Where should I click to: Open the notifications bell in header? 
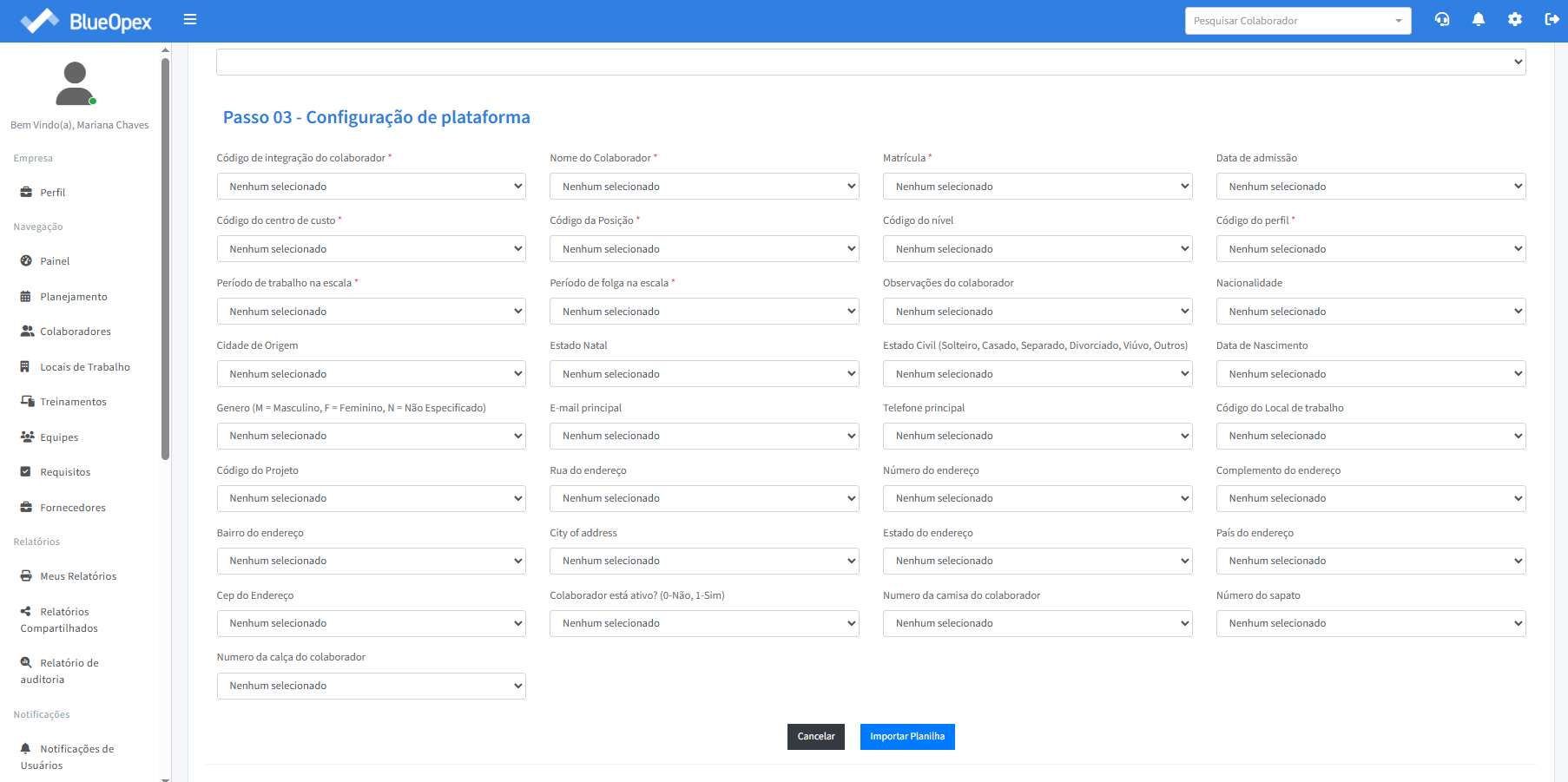pyautogui.click(x=1479, y=20)
